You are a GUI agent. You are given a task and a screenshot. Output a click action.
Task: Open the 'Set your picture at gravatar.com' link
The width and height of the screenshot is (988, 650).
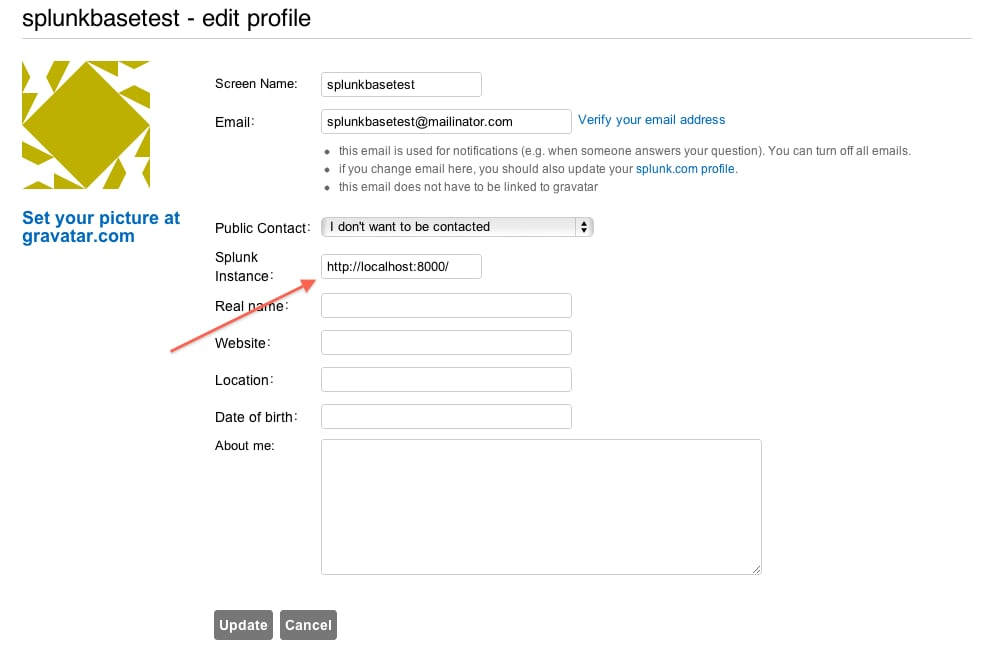point(101,227)
